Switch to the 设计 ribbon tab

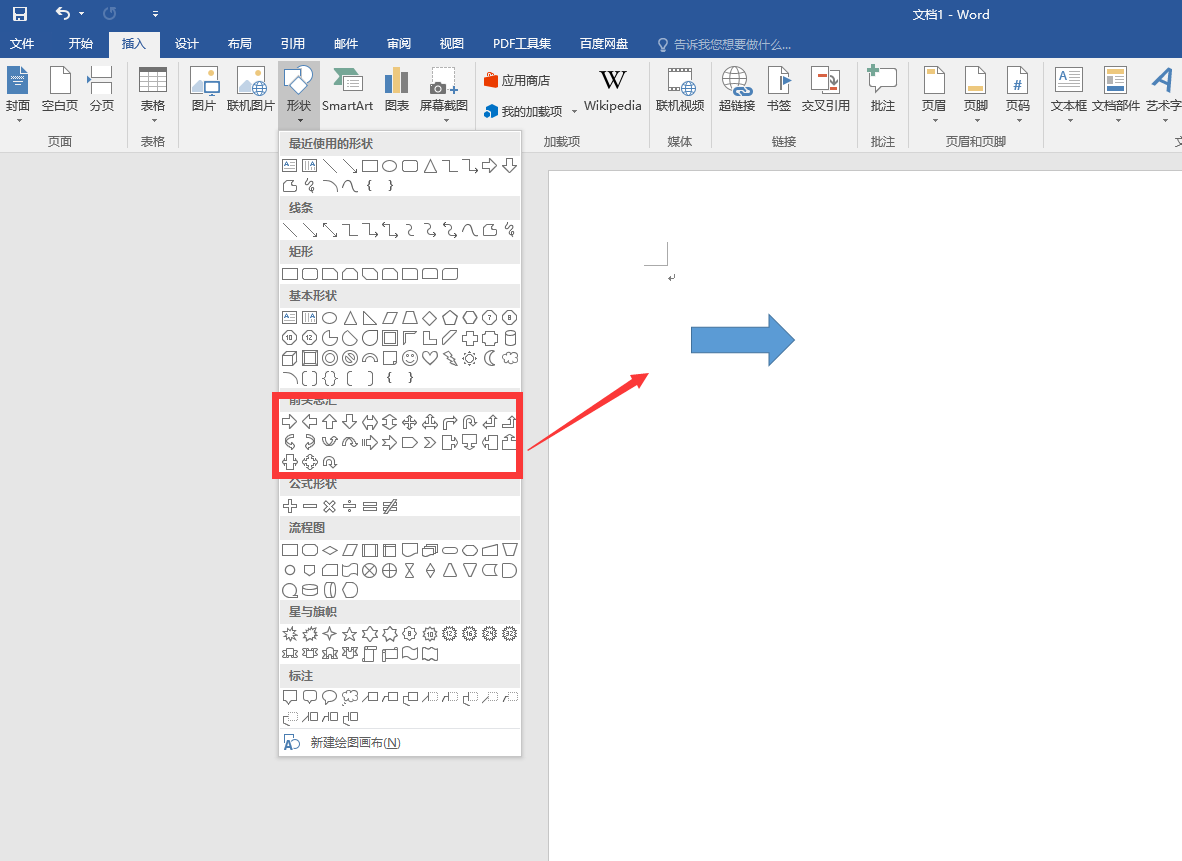(x=187, y=44)
